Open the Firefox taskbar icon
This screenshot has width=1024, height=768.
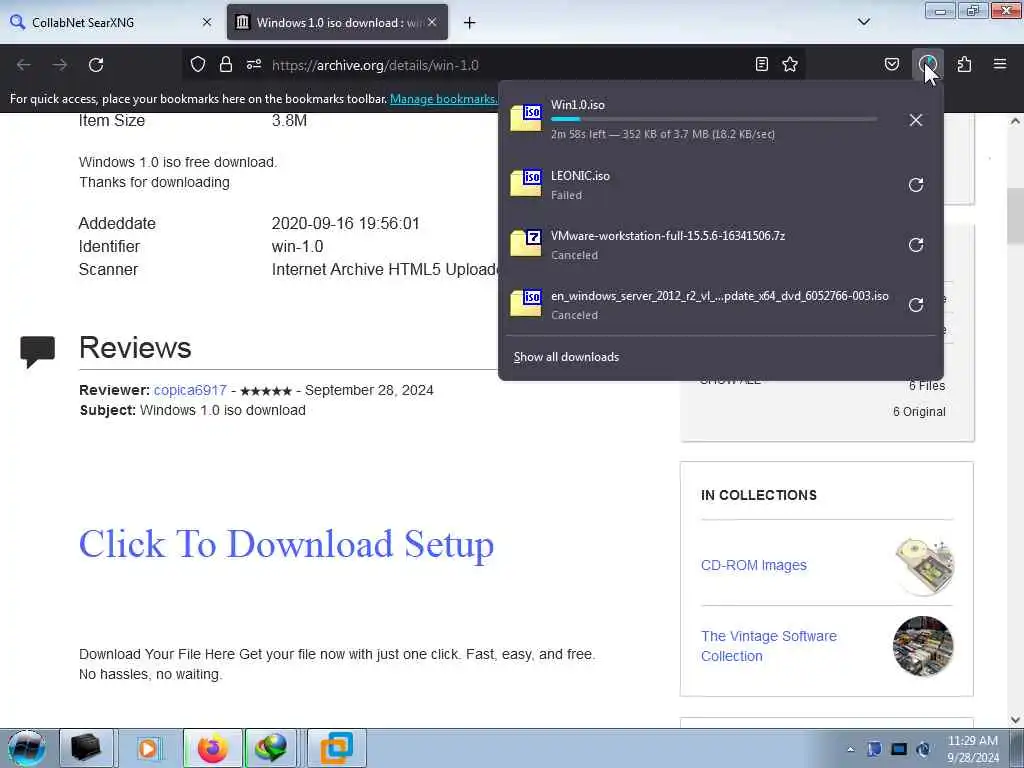pos(212,748)
